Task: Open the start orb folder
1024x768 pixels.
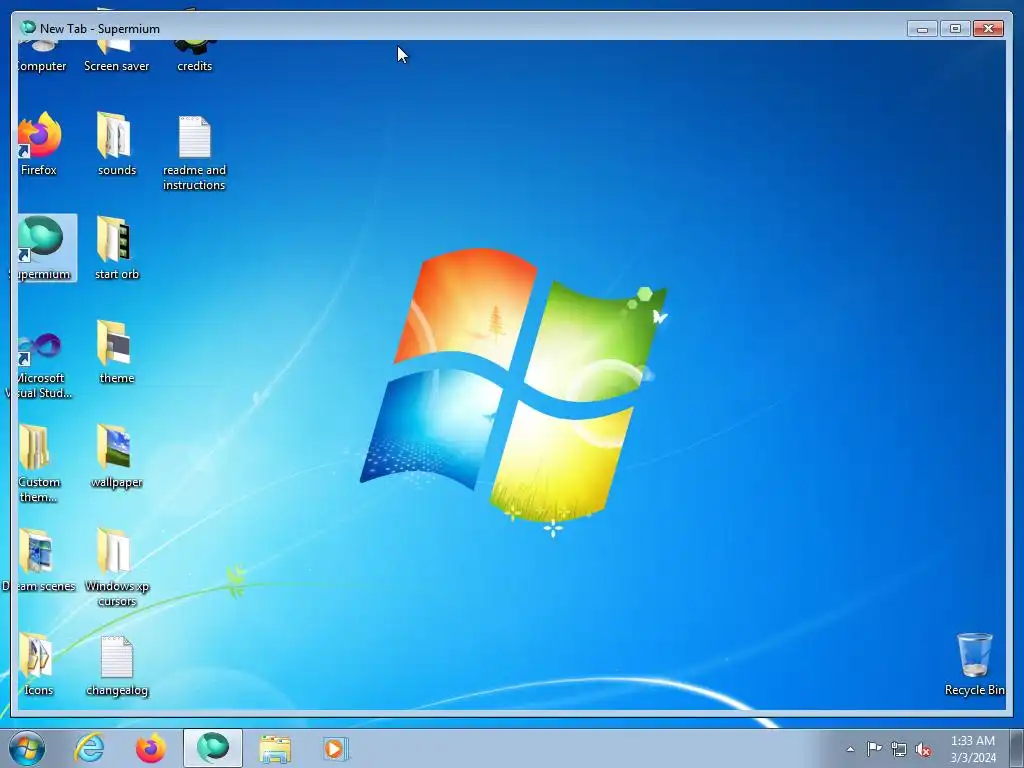Action: pos(116,248)
